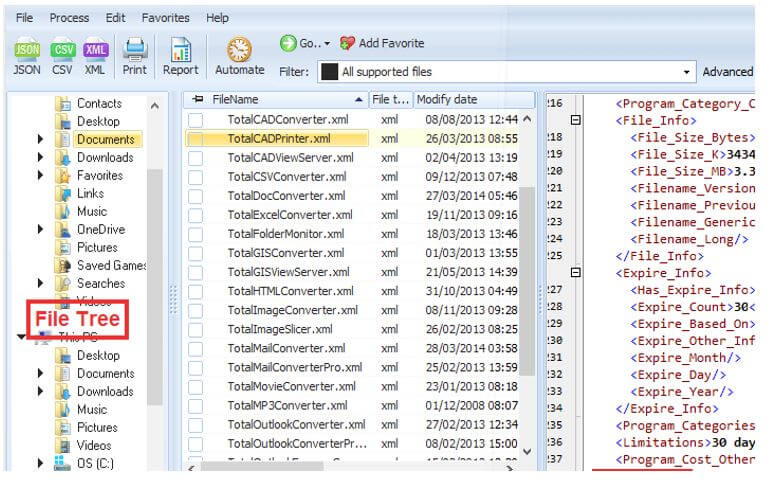Expand the Favorites tree node
Viewport: 767px width, 483px height.
41,175
